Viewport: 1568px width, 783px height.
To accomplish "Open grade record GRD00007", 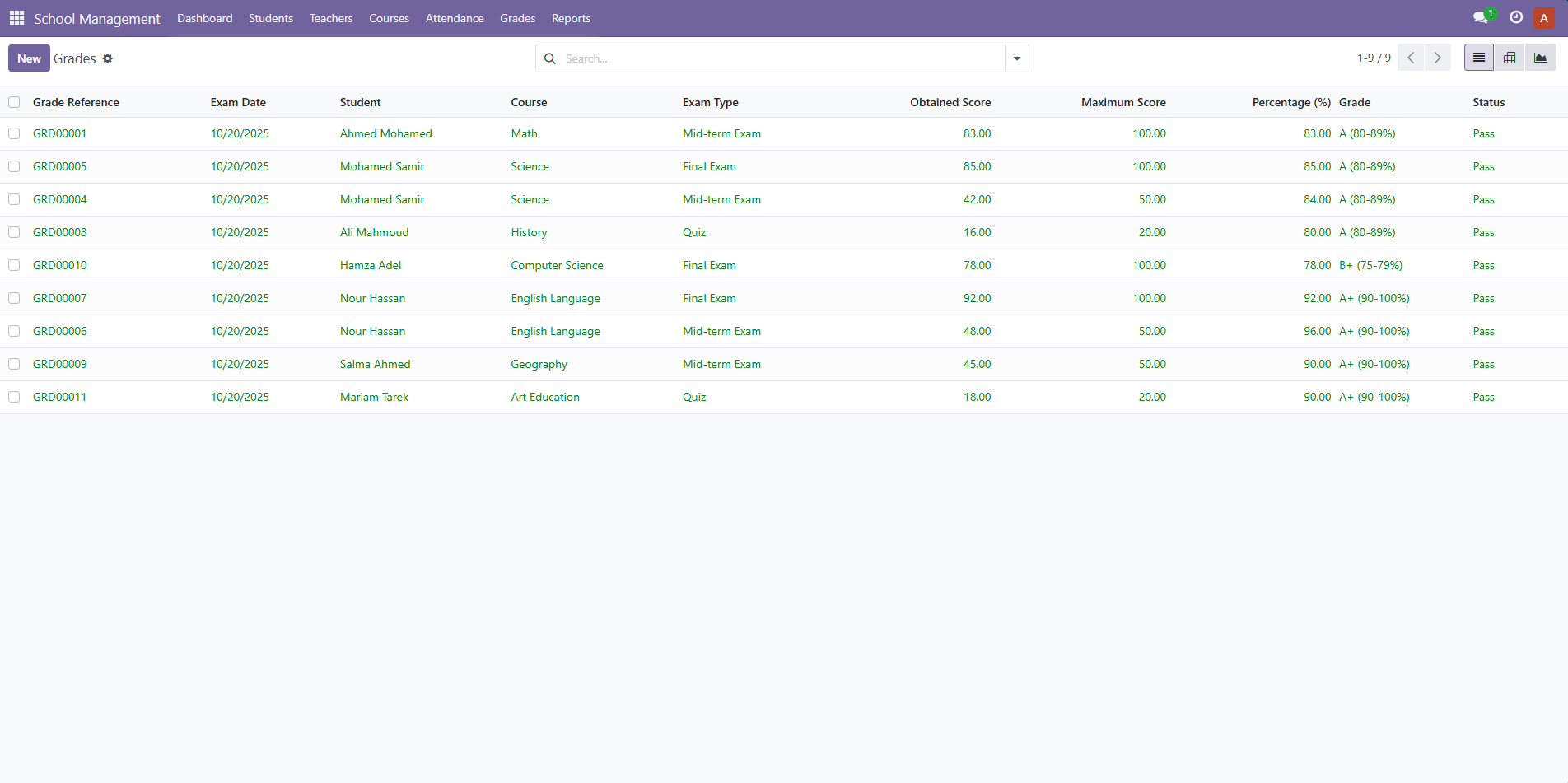I will click(x=60, y=298).
